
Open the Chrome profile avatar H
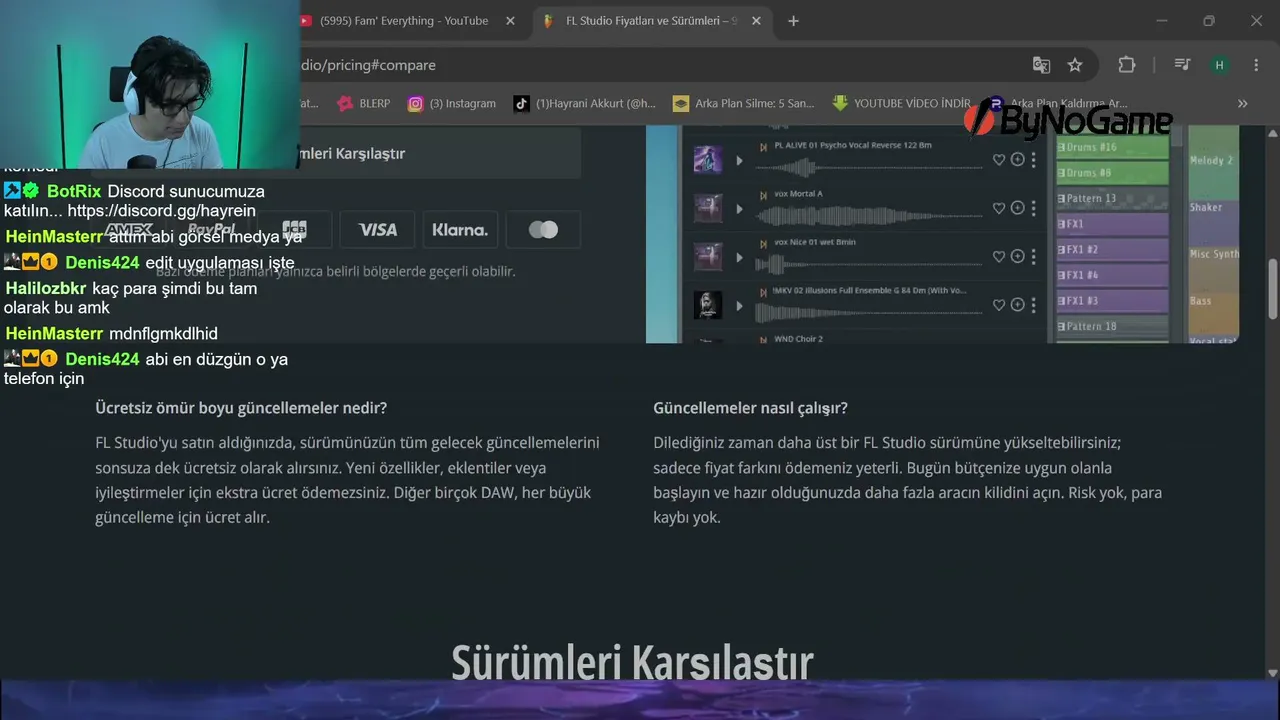click(1219, 65)
